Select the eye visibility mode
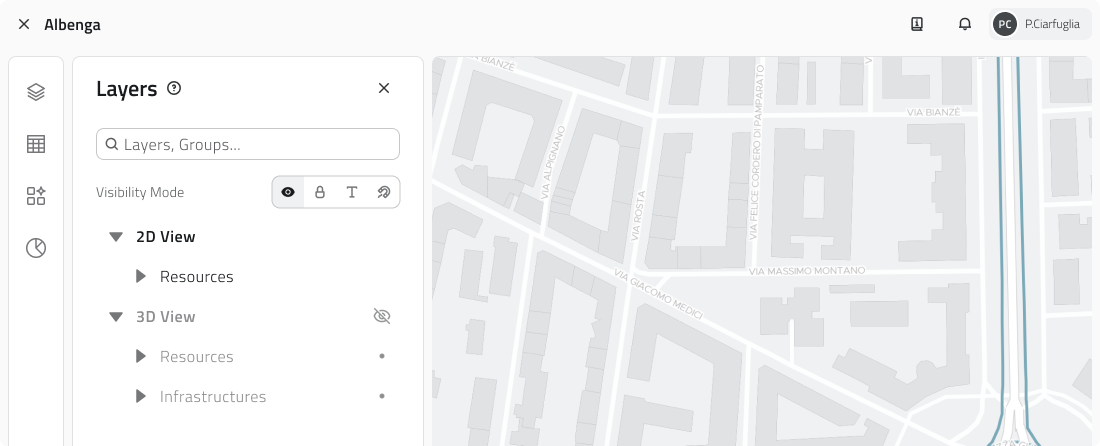 (288, 192)
